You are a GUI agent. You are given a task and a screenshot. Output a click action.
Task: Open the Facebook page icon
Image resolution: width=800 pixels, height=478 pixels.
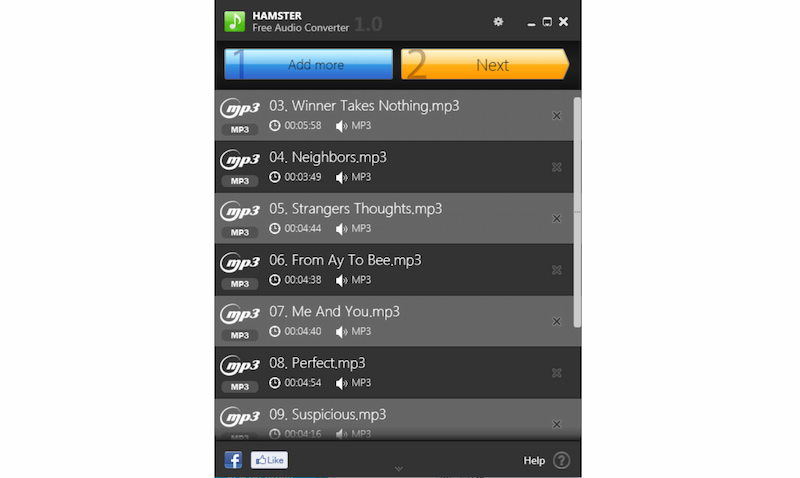[x=233, y=460]
